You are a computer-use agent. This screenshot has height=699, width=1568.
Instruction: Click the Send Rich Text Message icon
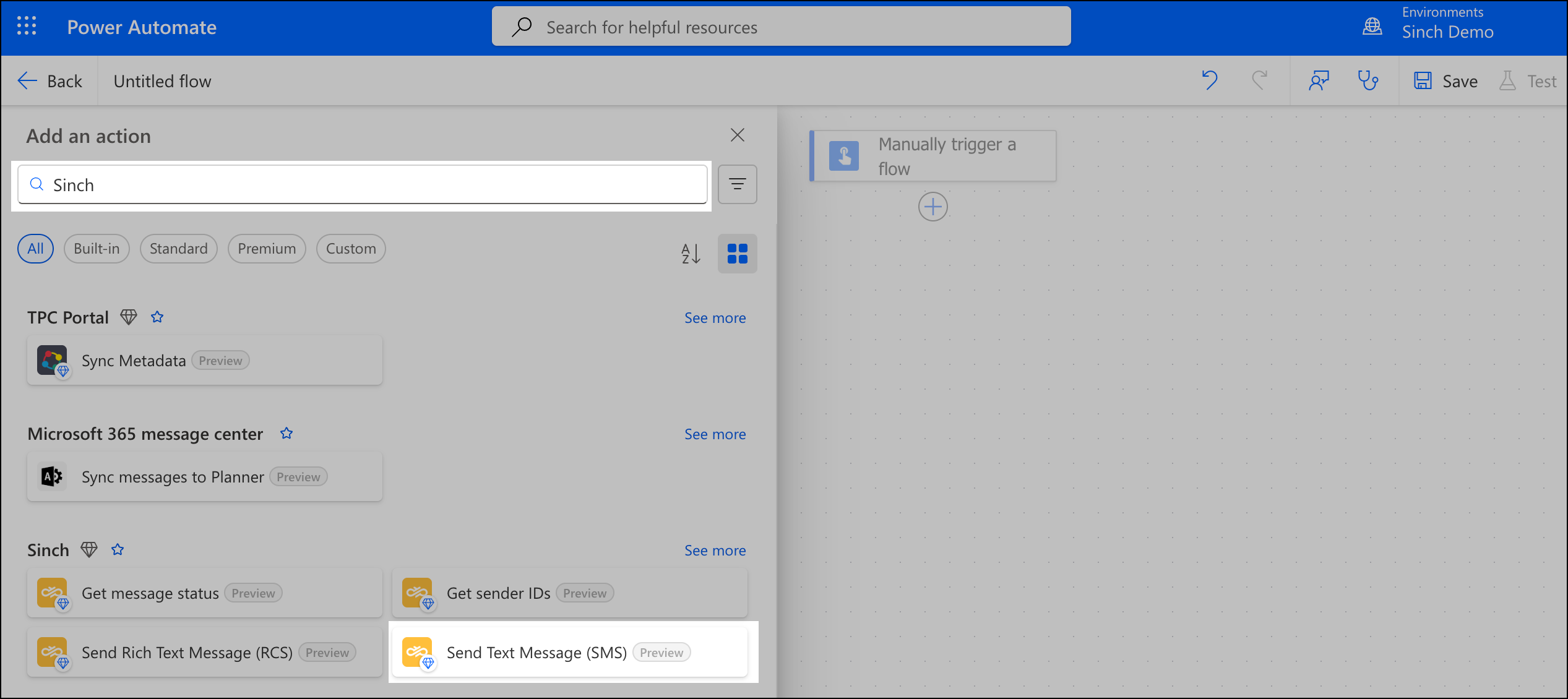click(52, 653)
